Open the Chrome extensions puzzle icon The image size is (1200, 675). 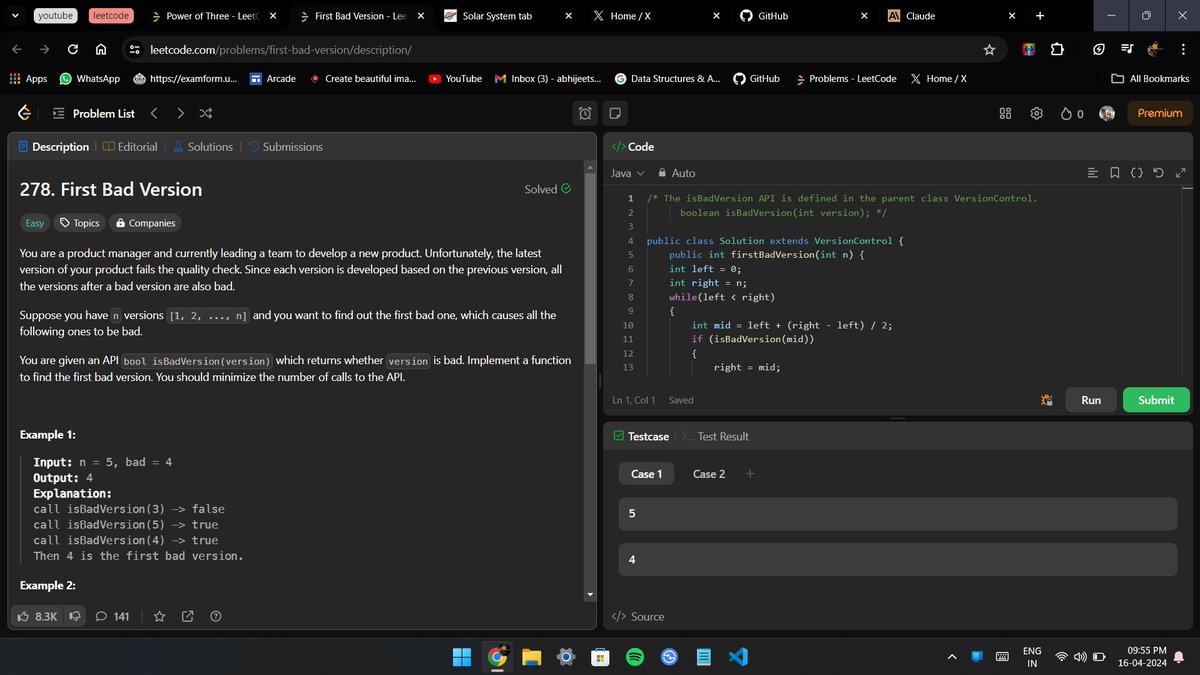point(1057,50)
